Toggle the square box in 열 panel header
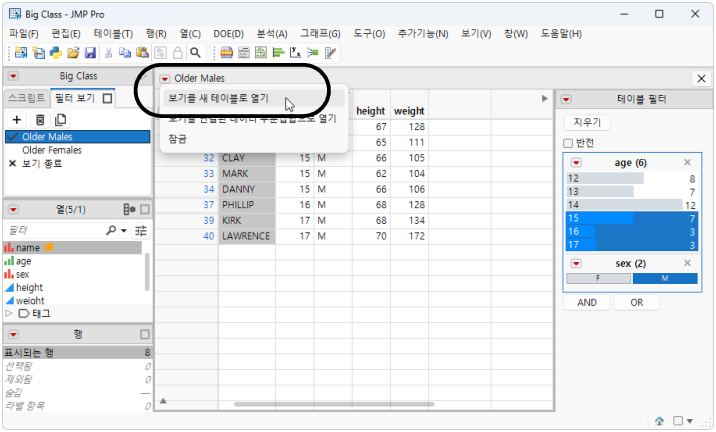 click(x=145, y=210)
